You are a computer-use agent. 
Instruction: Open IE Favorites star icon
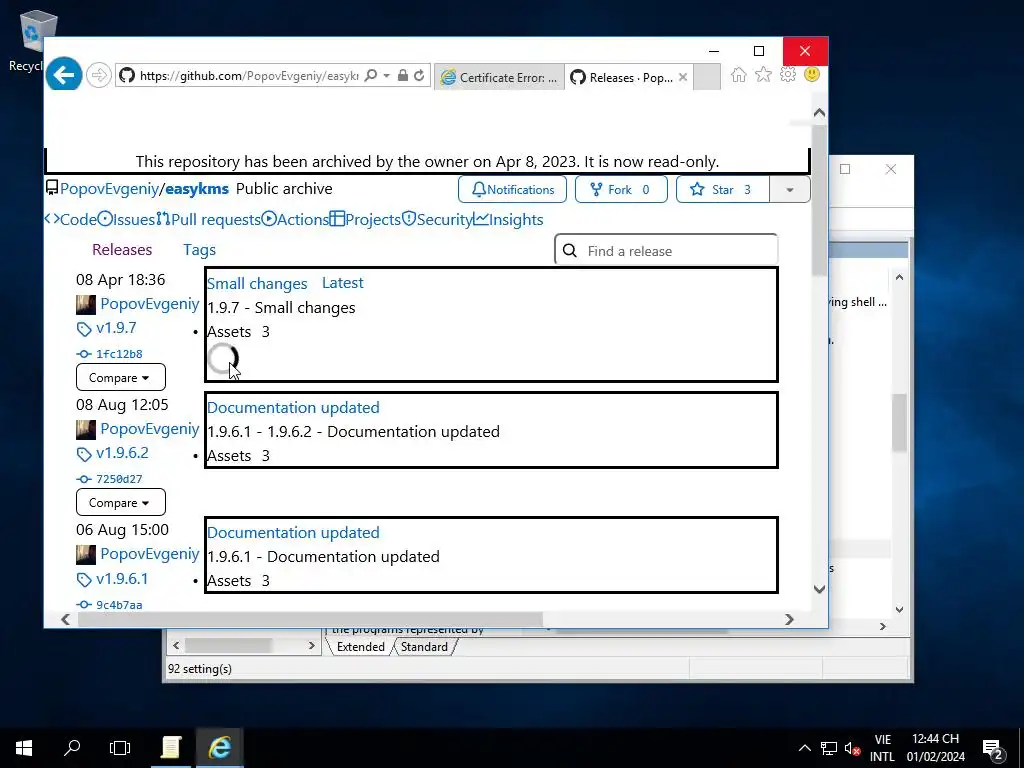763,74
